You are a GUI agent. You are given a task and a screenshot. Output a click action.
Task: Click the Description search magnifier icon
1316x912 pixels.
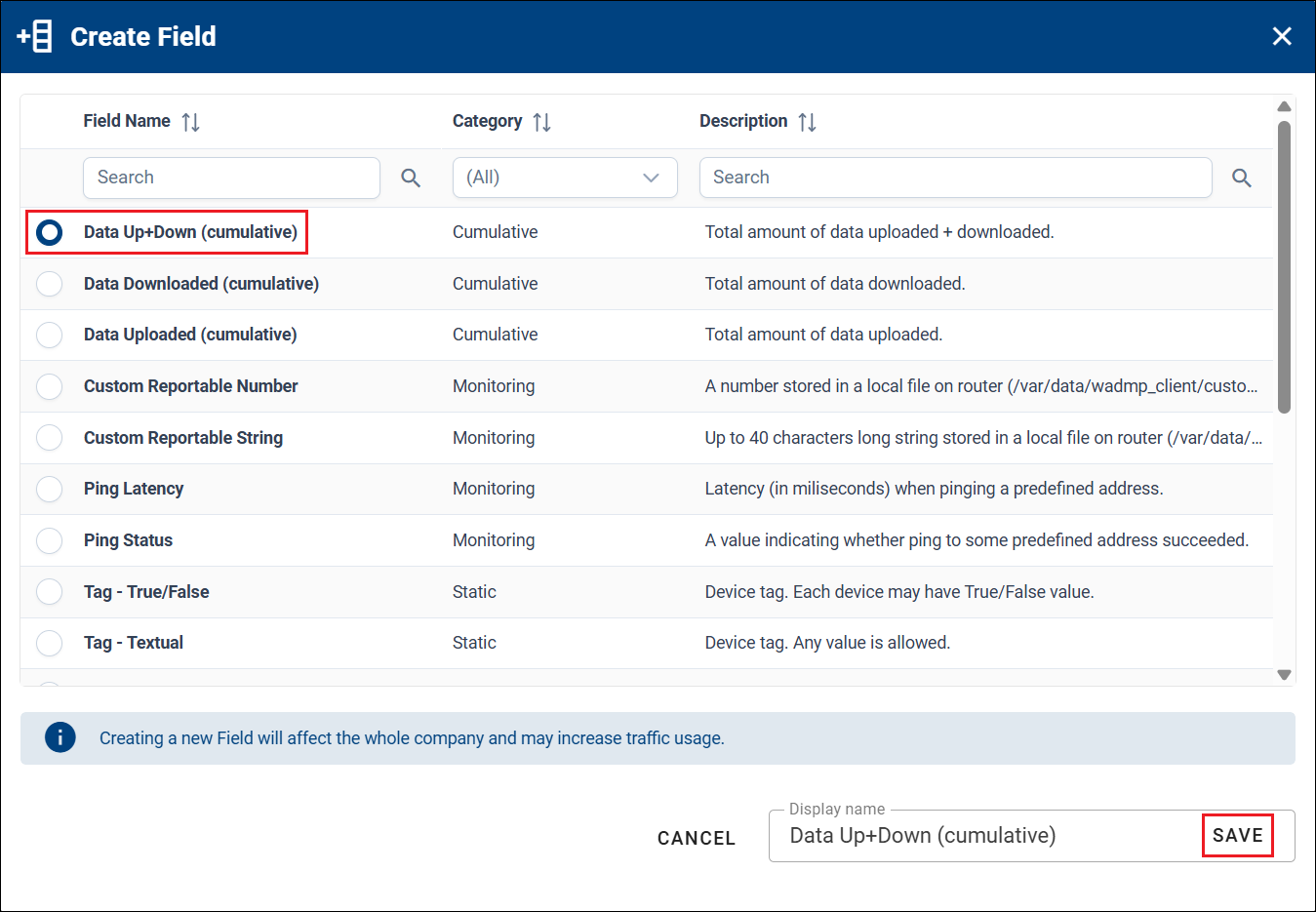(1241, 178)
